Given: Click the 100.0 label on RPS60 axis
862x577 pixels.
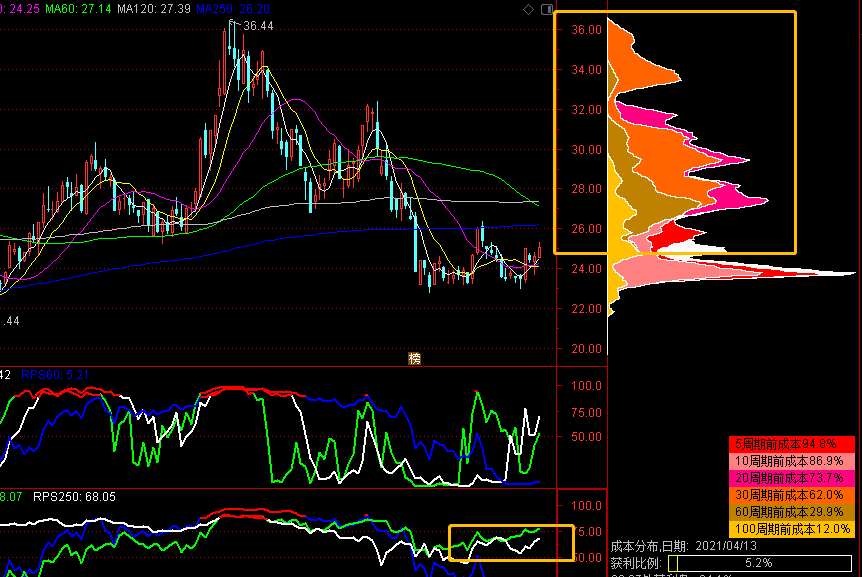Looking at the screenshot, I should coord(586,386).
